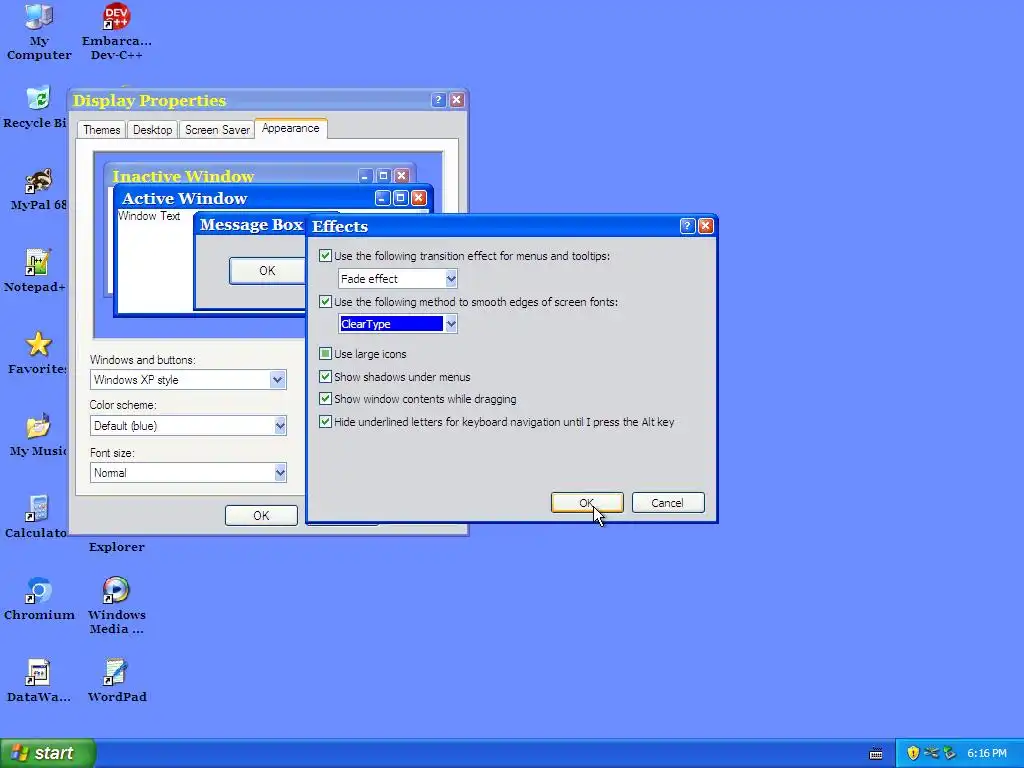Click Safely Remove Hardware tray icon
Viewport: 1024px width, 768px height.
(949, 753)
